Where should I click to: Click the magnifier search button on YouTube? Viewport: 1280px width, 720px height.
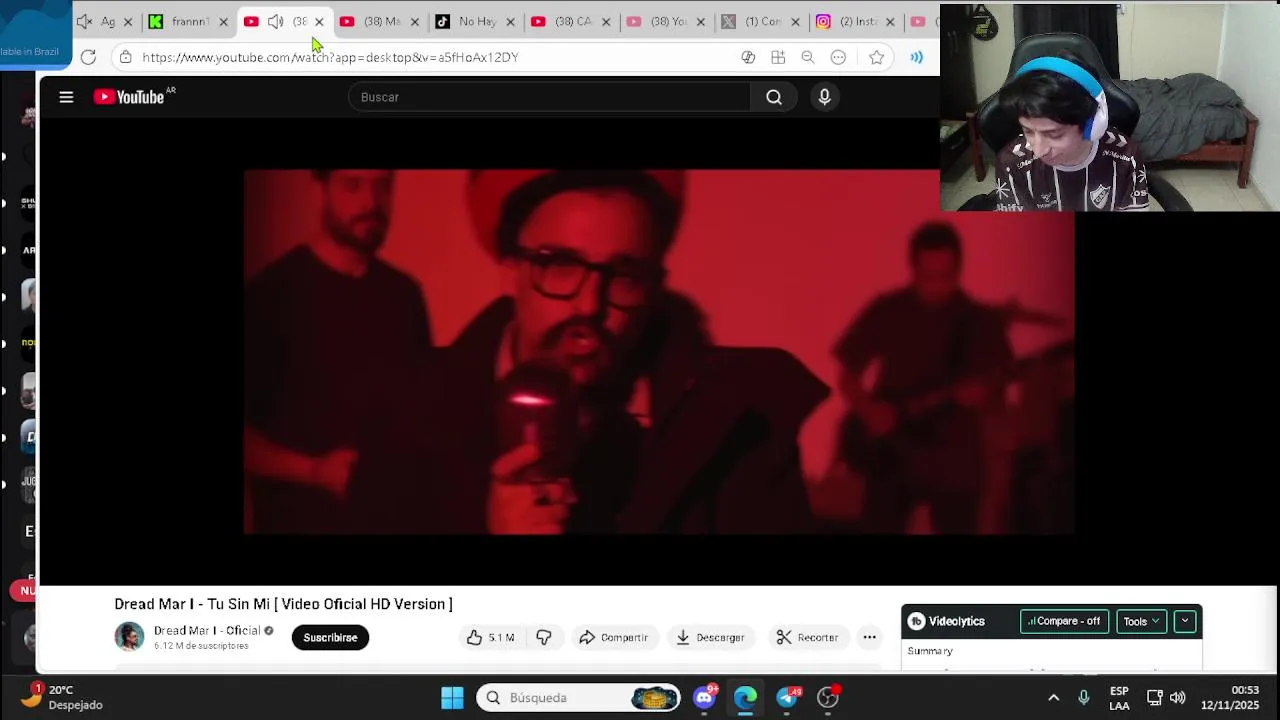[x=774, y=97]
